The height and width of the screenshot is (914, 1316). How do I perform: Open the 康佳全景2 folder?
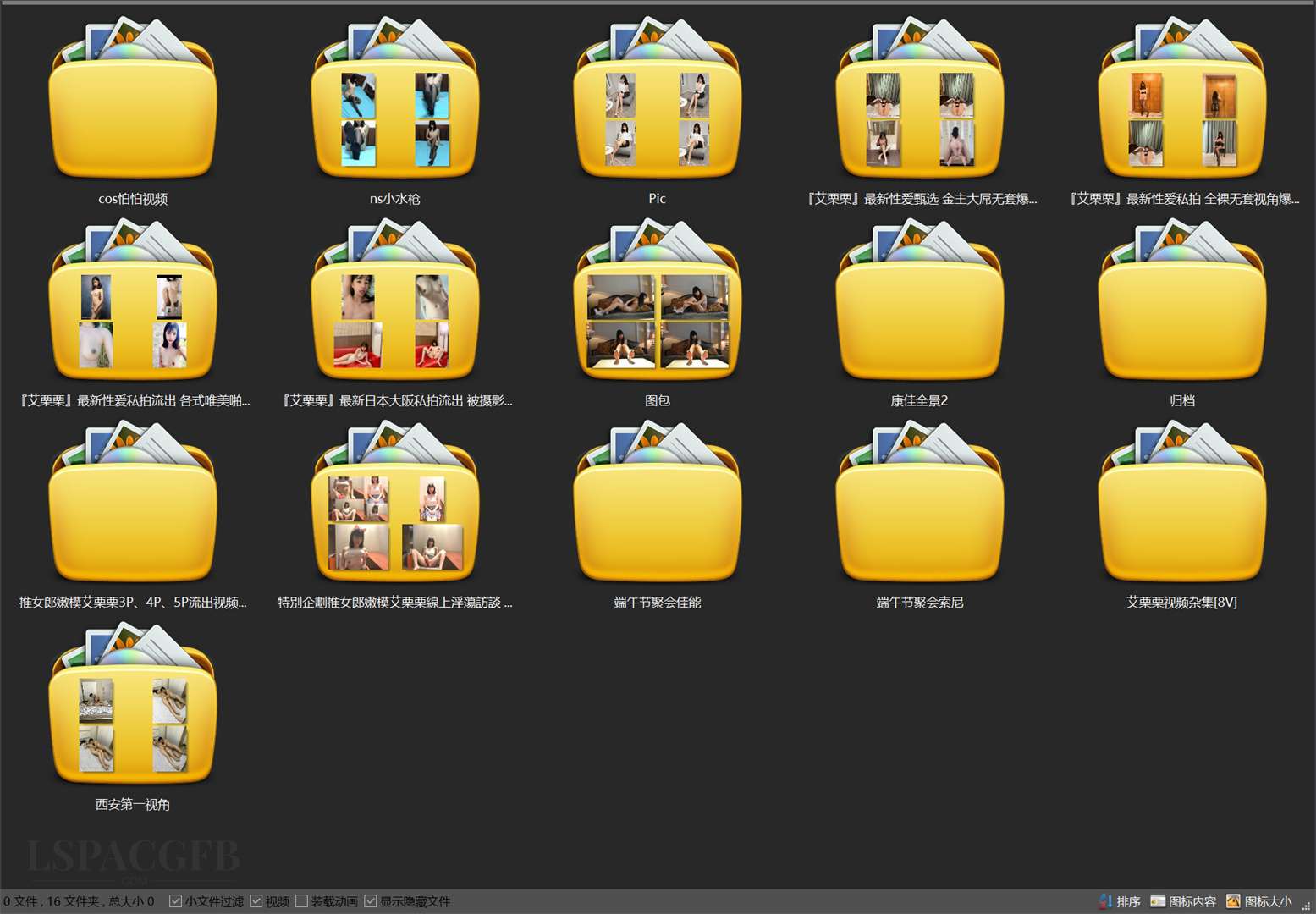pyautogui.click(x=919, y=311)
